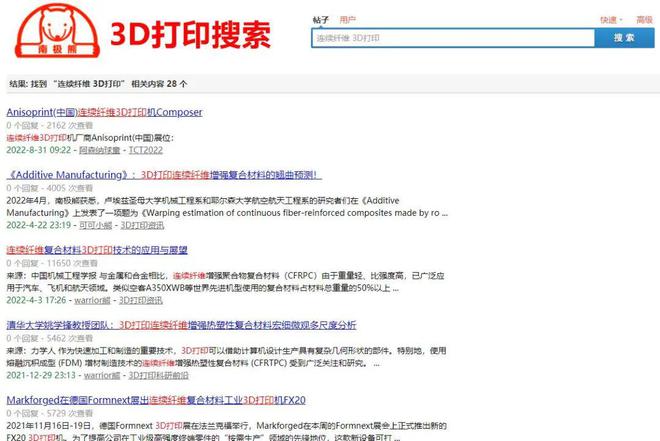660x441 pixels.
Task: Open 连续纤维复合材料3D打印技术的应用与展望 result
Action: coord(97,250)
